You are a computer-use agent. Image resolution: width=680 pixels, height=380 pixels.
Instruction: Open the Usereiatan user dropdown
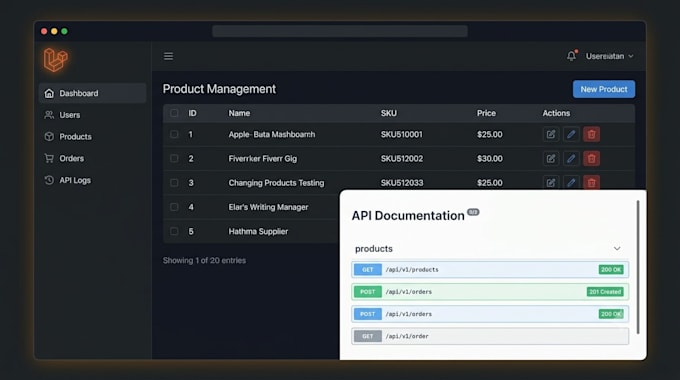coord(610,56)
